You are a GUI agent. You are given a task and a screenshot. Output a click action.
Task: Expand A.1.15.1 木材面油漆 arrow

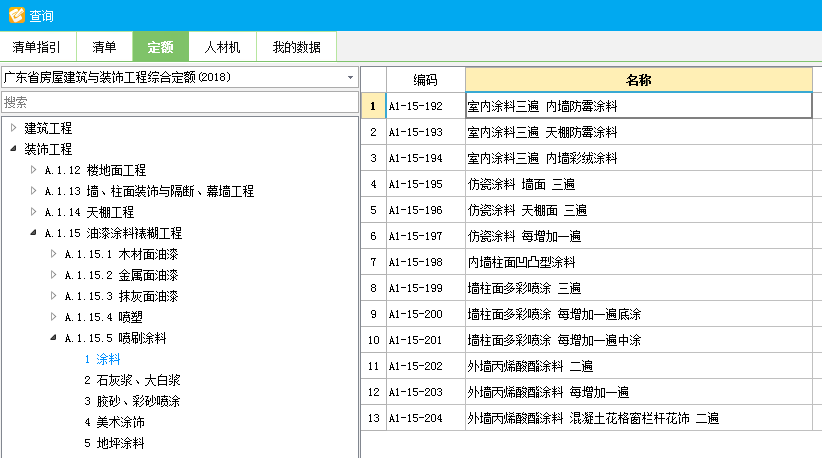(53, 254)
